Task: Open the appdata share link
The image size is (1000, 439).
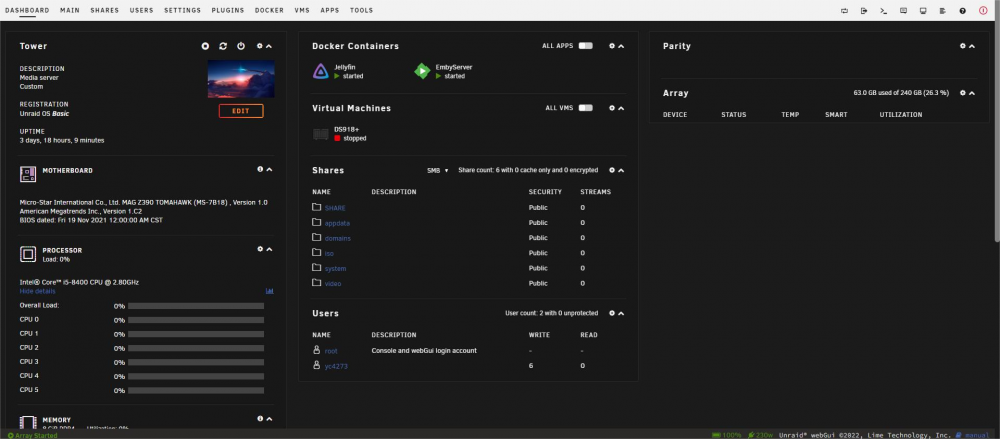Action: [x=337, y=223]
